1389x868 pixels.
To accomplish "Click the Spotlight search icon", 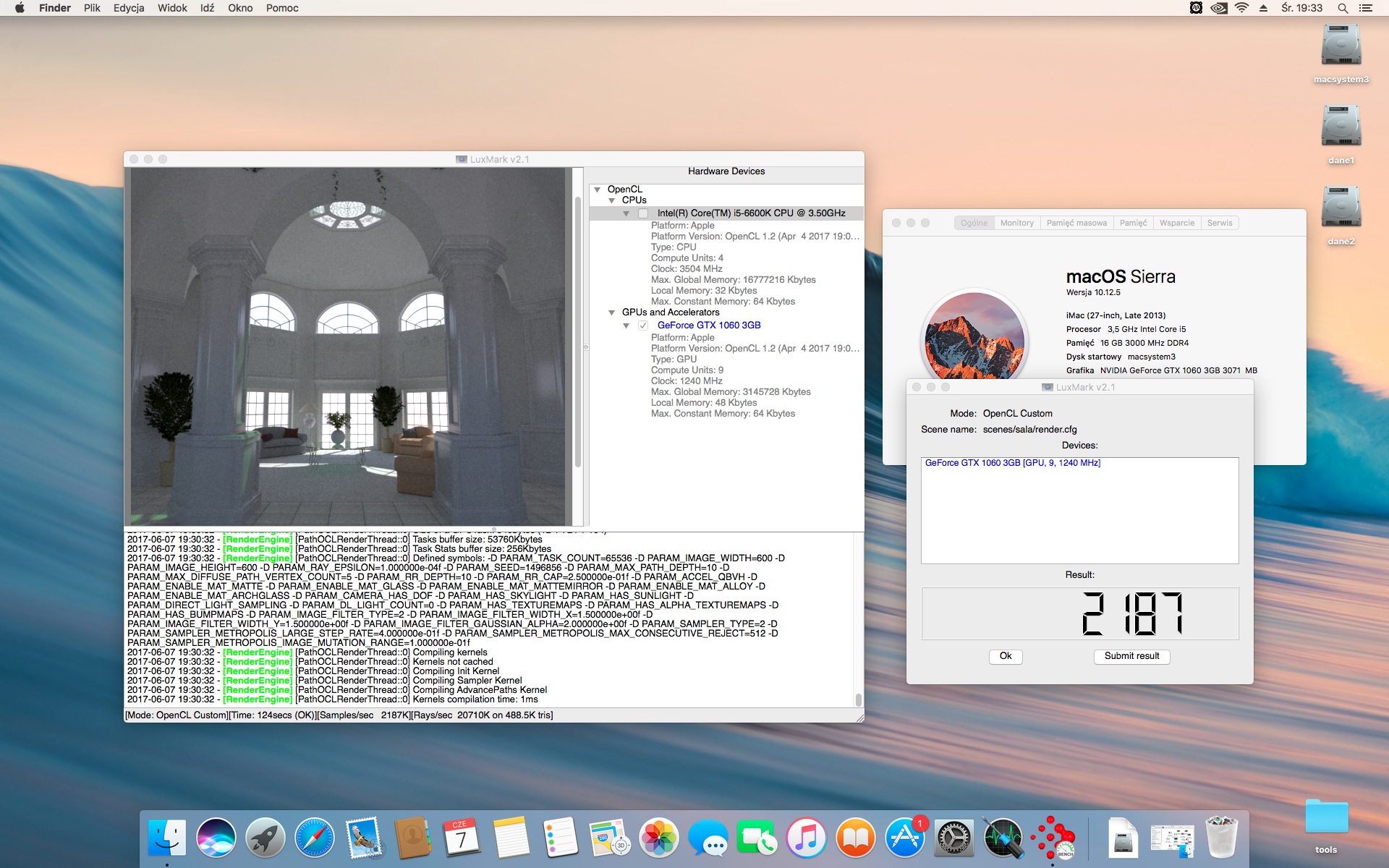I will (1343, 8).
